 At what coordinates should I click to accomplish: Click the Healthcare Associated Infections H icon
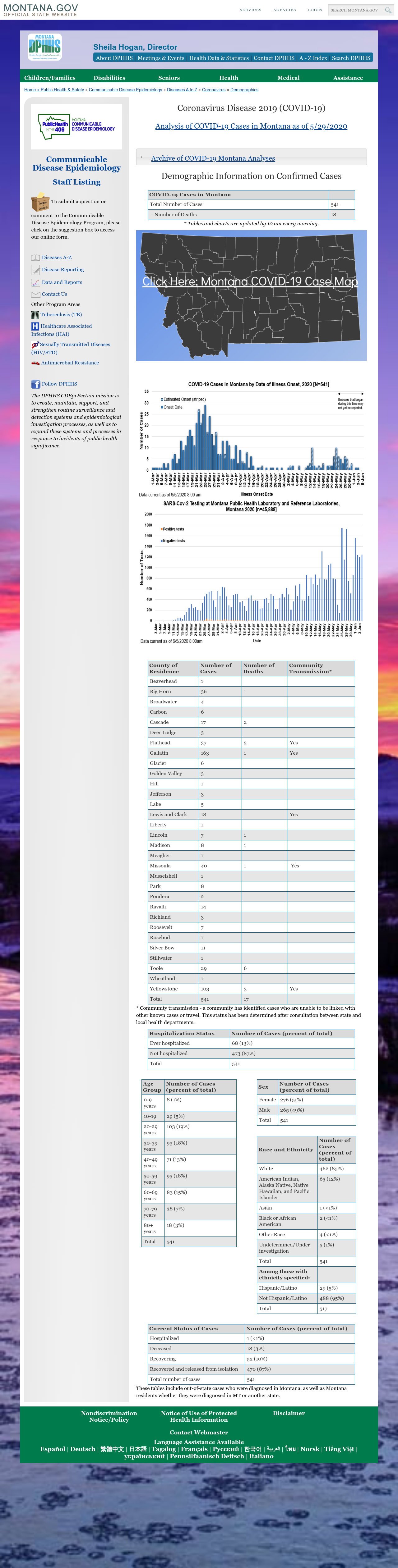coord(35,326)
